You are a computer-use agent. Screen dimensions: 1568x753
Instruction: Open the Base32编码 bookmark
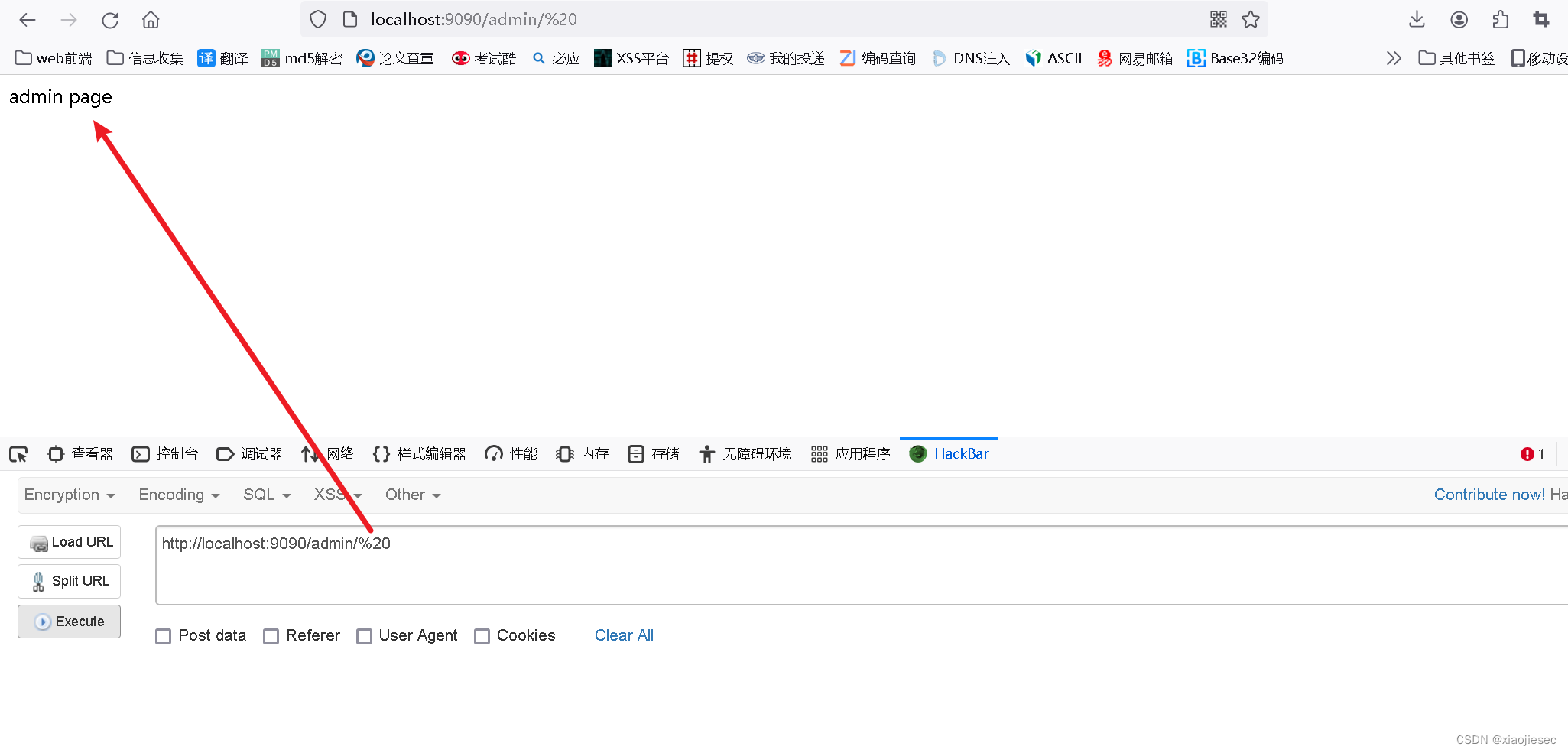click(x=1235, y=57)
